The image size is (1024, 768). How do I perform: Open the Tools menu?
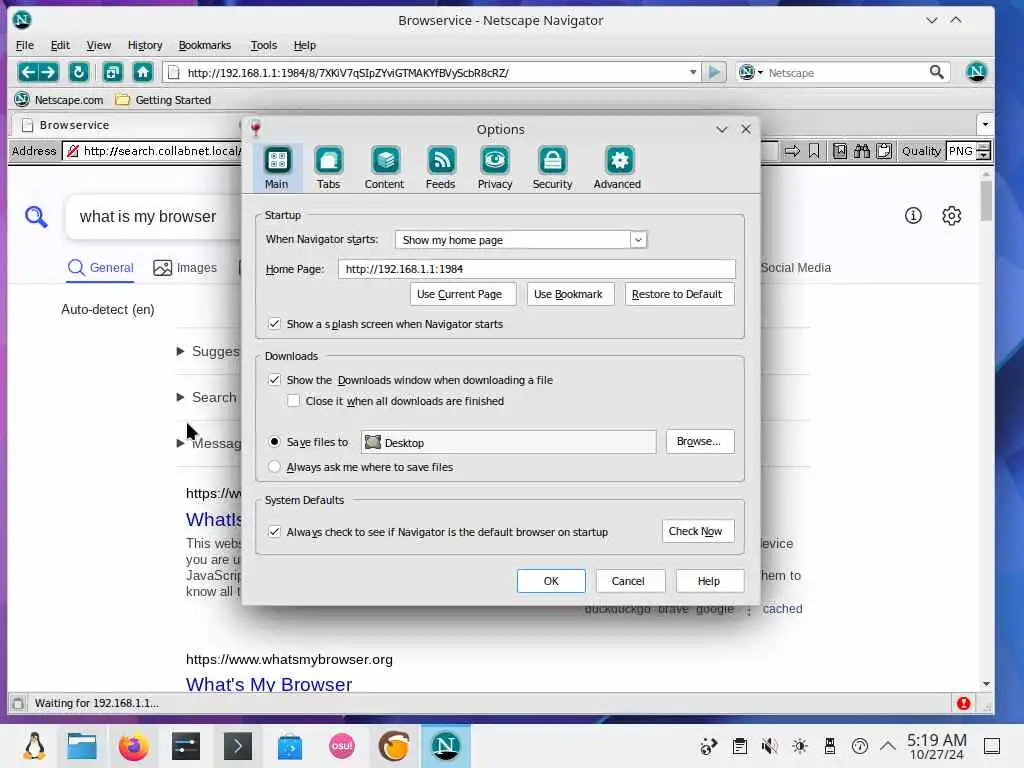(x=264, y=45)
